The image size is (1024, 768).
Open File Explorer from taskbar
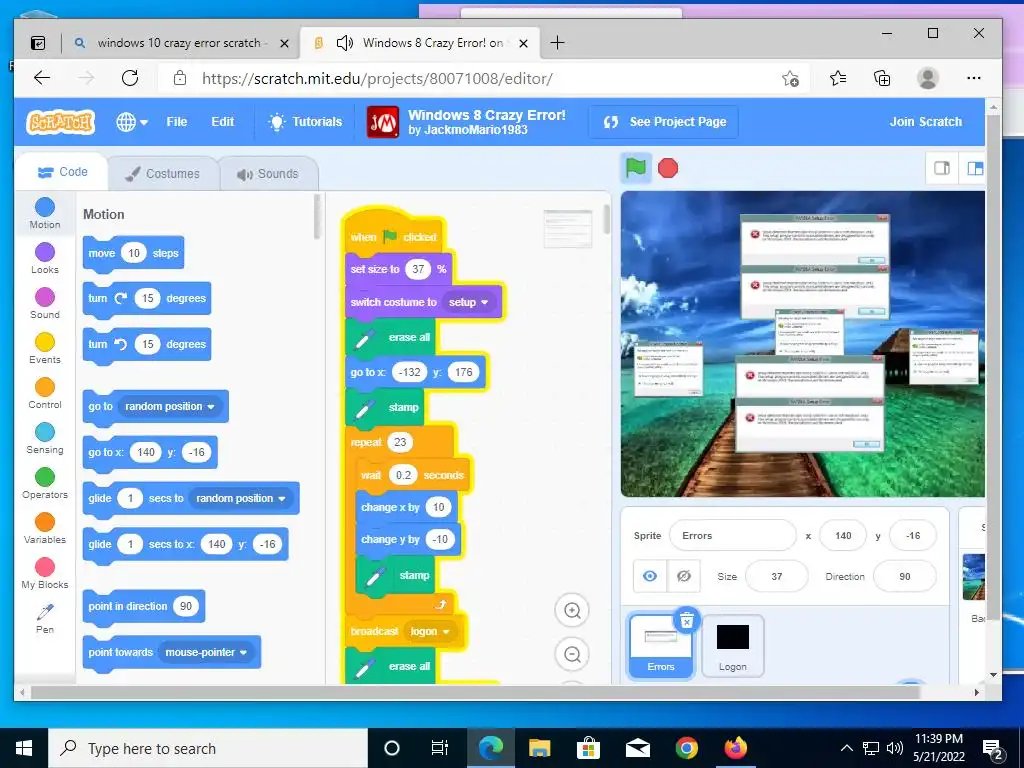tap(539, 748)
